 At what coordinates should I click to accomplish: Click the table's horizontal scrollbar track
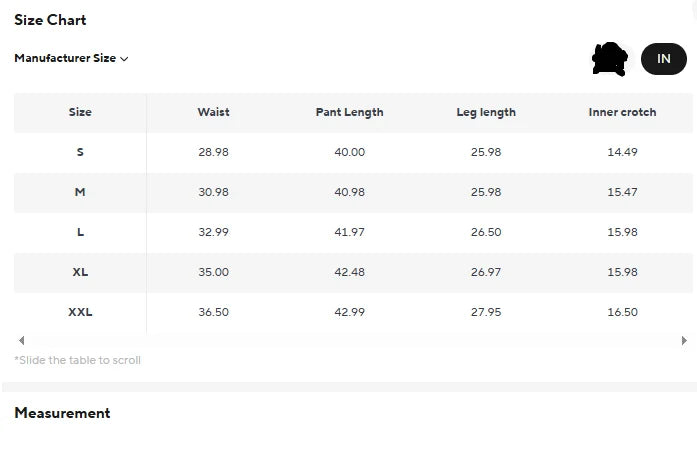(350, 341)
